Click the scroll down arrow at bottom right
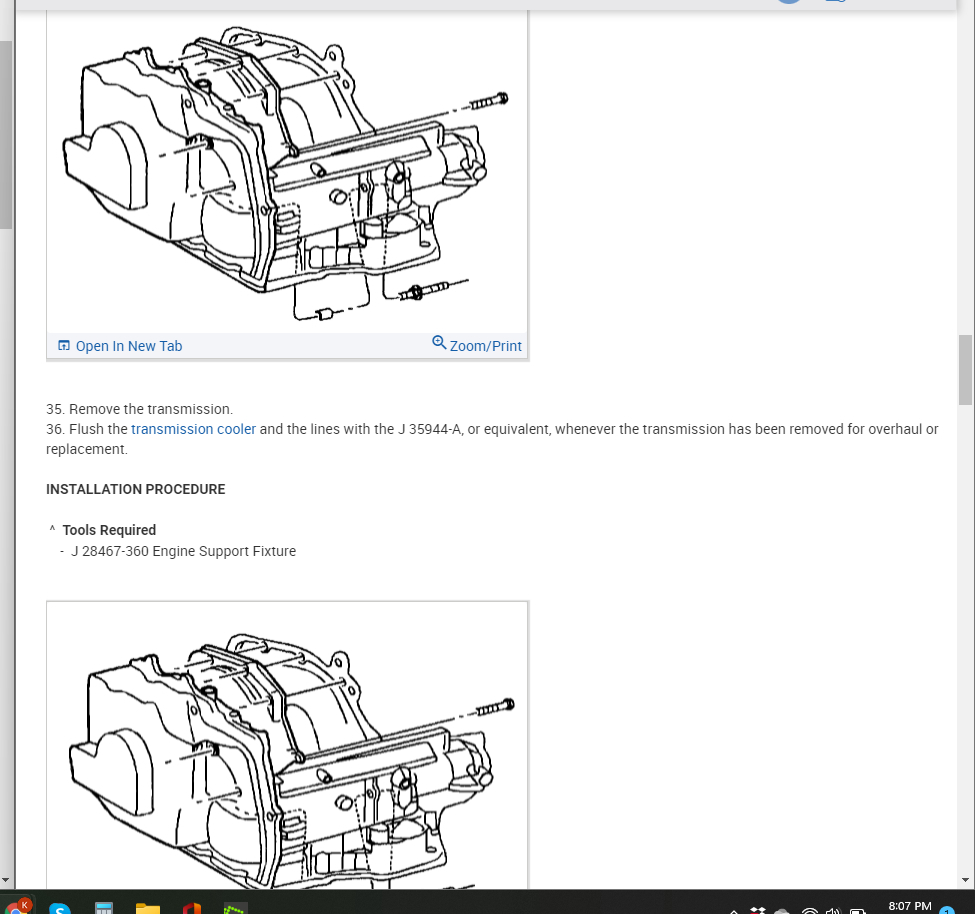The image size is (975, 914). point(965,880)
